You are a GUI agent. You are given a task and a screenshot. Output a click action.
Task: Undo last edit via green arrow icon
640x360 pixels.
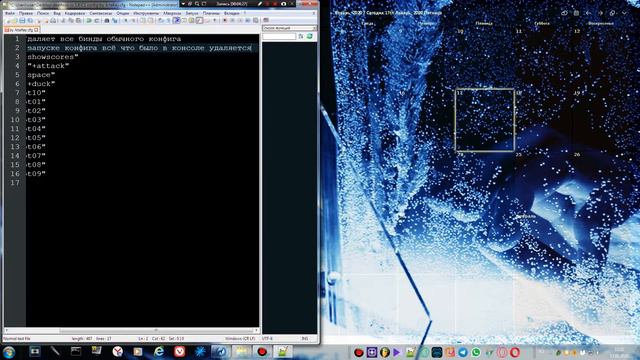coord(89,20)
